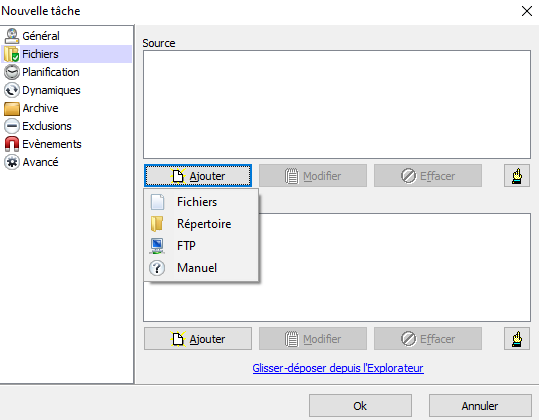Close the Nouvelle tâche dialog
Viewport: 539px width, 420px height.
point(527,11)
